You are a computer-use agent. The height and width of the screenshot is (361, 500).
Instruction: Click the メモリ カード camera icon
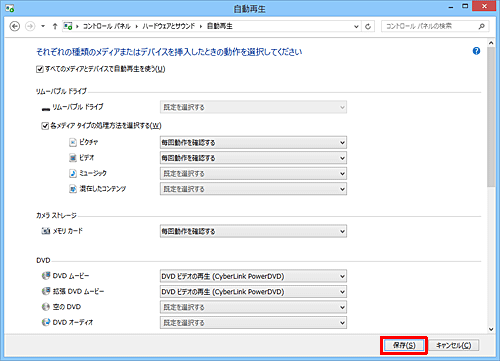pyautogui.click(x=46, y=231)
